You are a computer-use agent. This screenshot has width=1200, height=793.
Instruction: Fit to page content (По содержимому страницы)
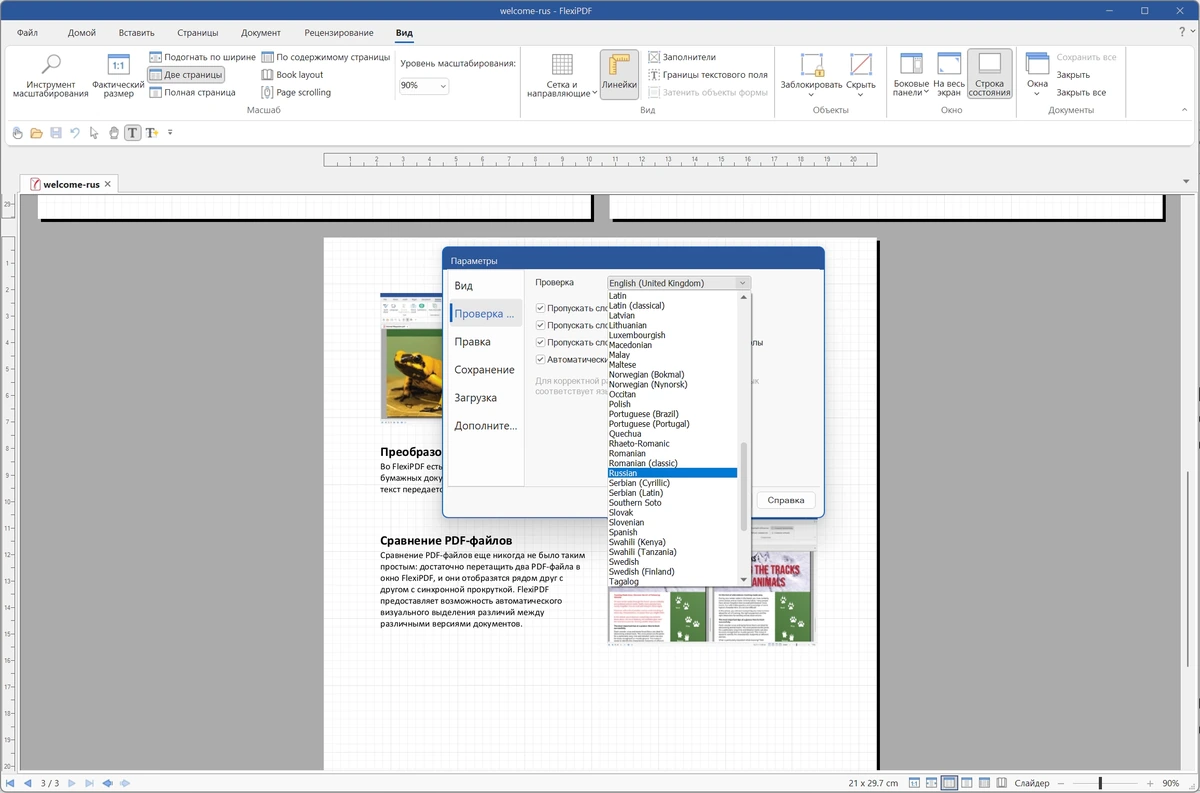click(x=325, y=57)
